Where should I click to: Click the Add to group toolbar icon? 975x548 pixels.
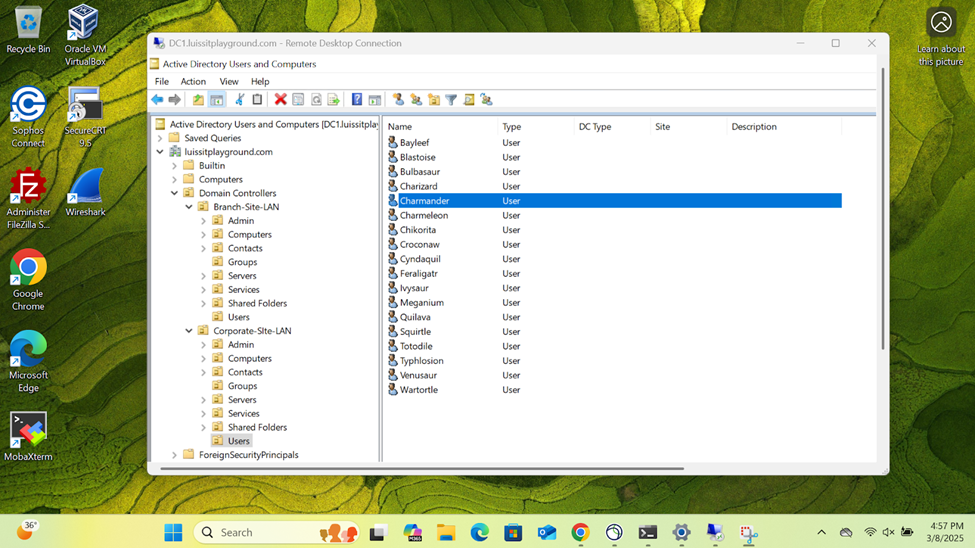click(x=486, y=100)
